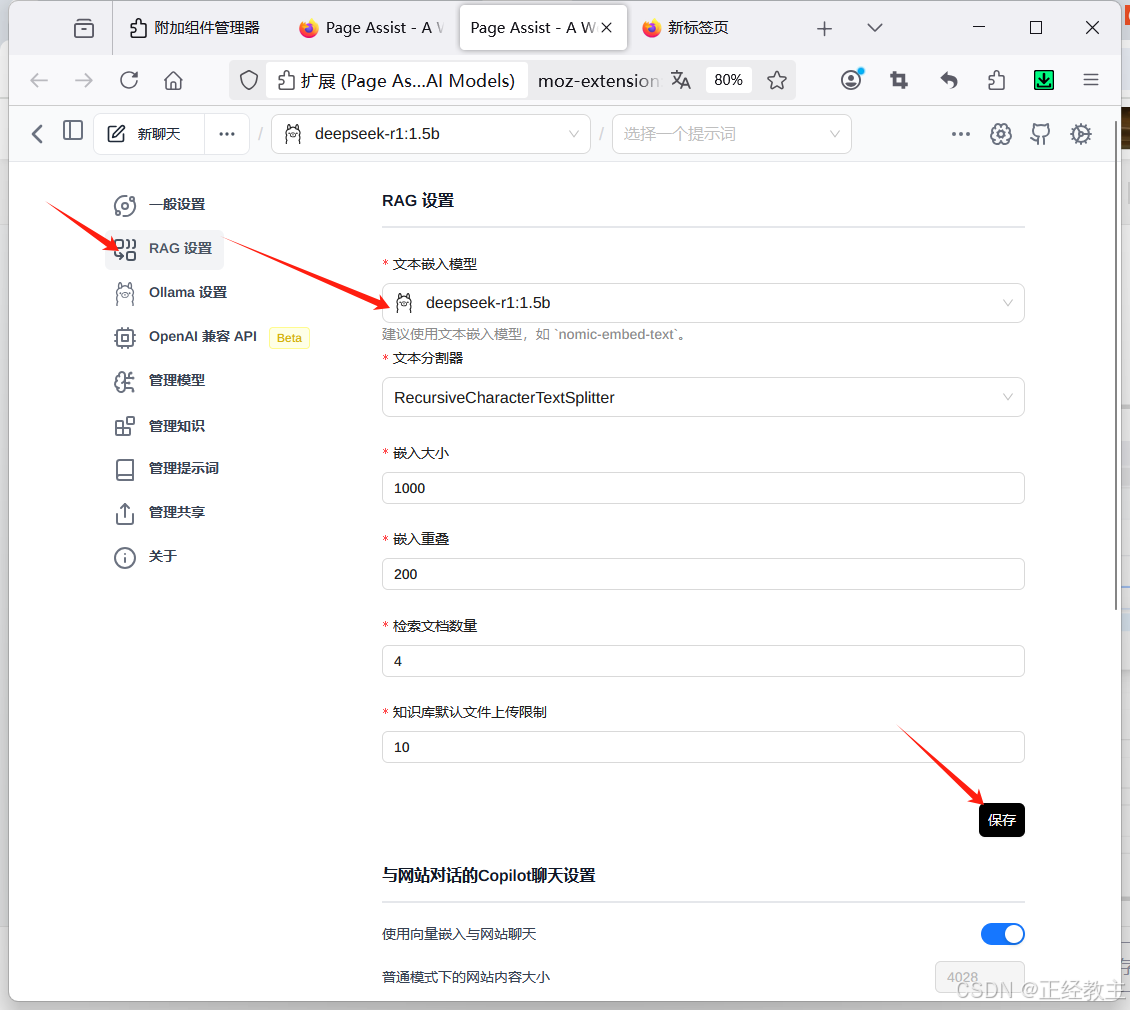Click the page vertical scrollbar

1116,368
